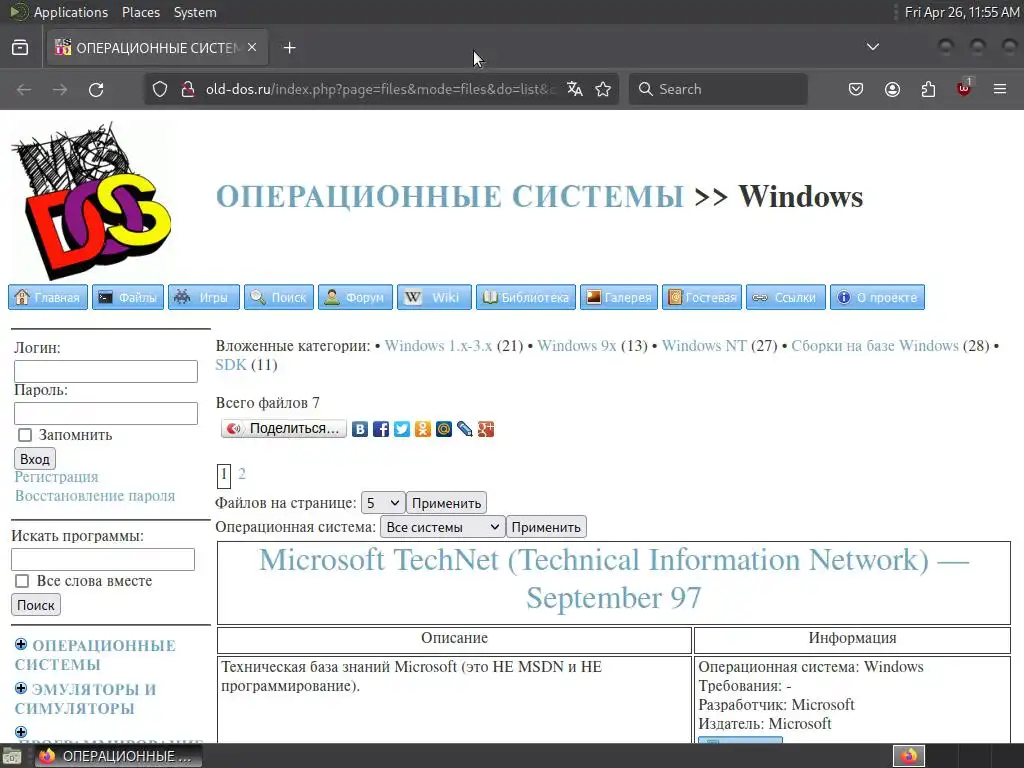
Task: Open the Windows 9x subcategory
Action: coord(577,345)
